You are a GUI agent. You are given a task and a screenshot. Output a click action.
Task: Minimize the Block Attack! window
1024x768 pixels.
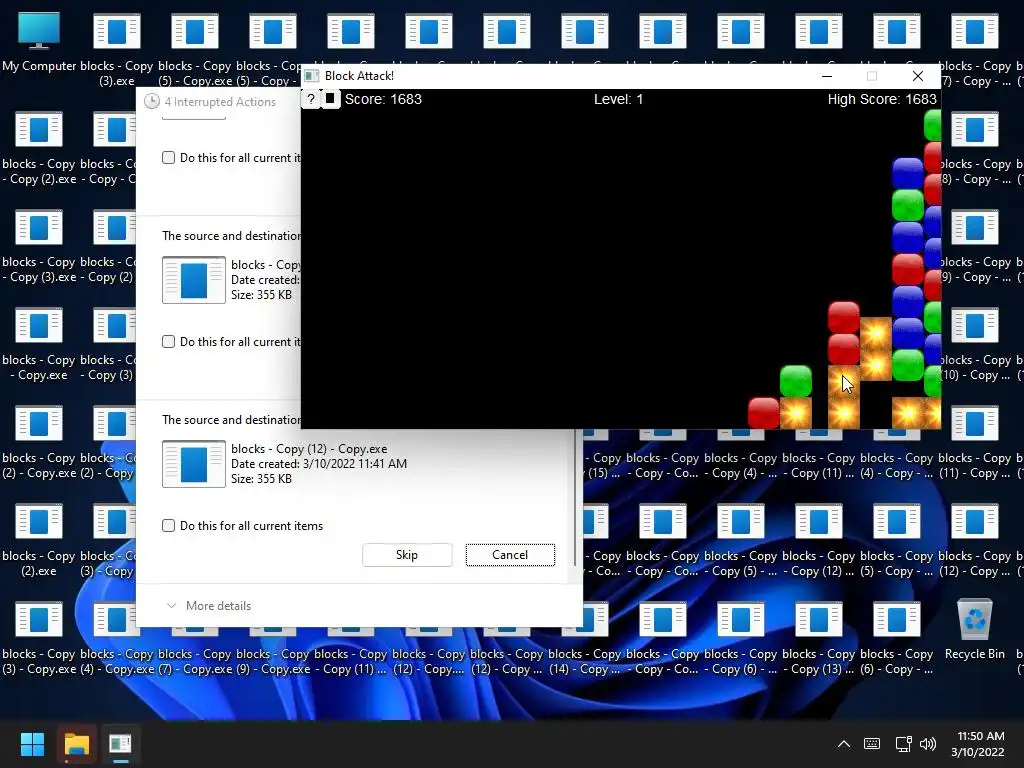(827, 76)
